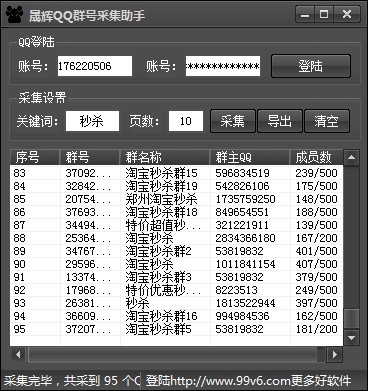The image size is (368, 391).
Task: Click group number 26381... in row 93
Action: (88, 303)
